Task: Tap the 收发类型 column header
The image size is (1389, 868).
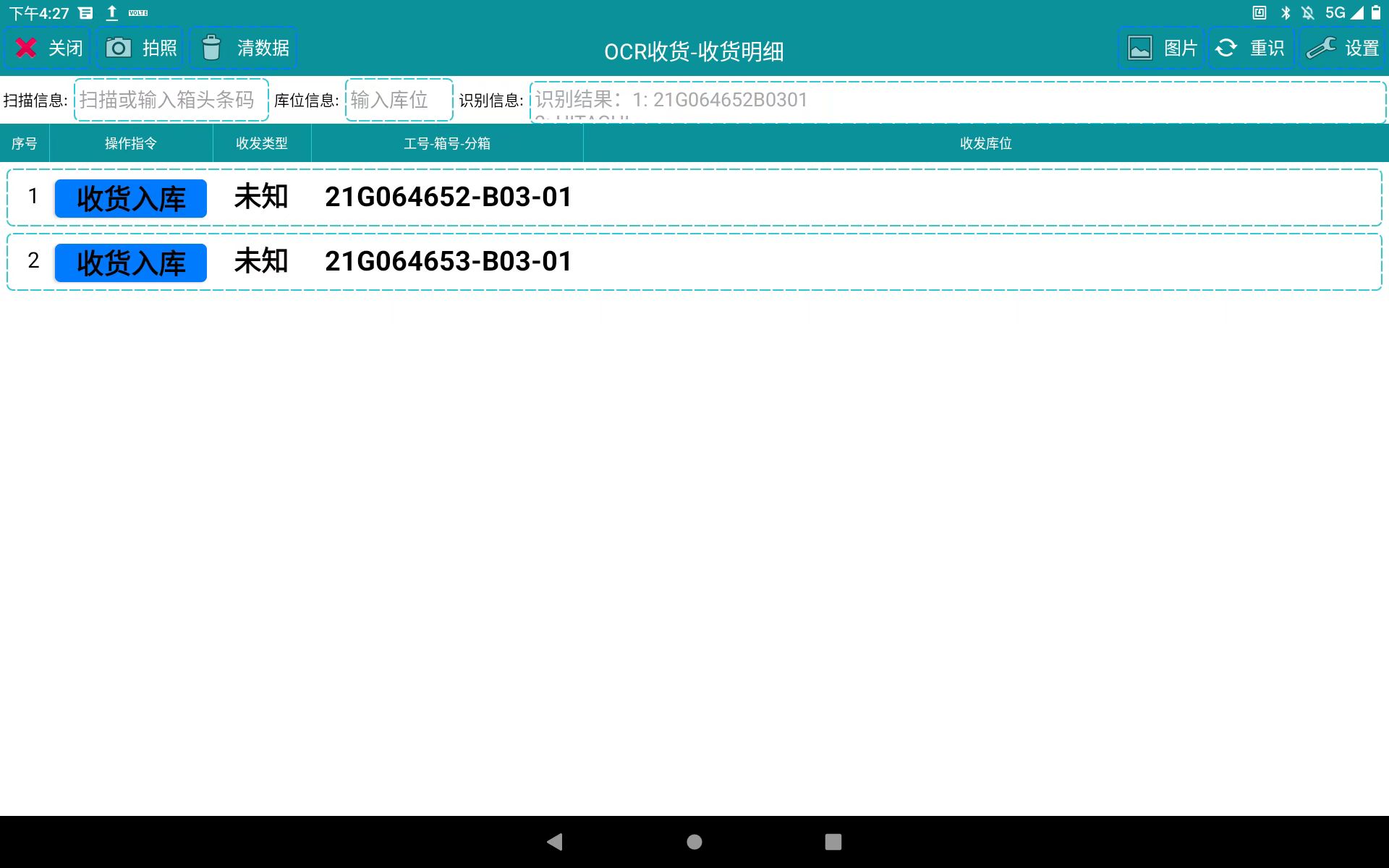Action: 262,143
